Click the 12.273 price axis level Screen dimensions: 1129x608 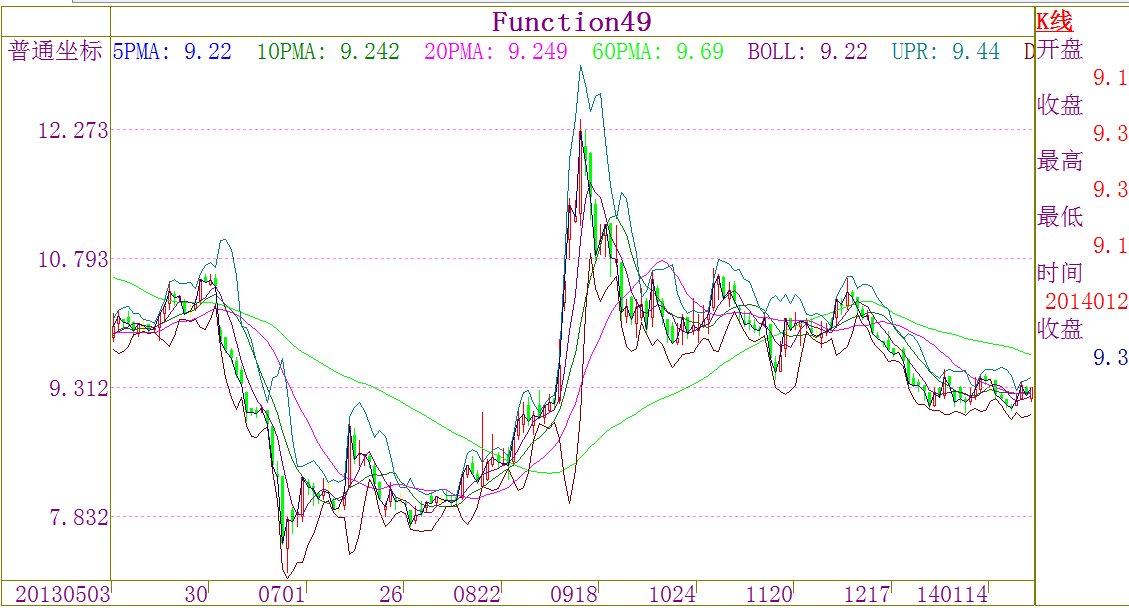click(72, 130)
